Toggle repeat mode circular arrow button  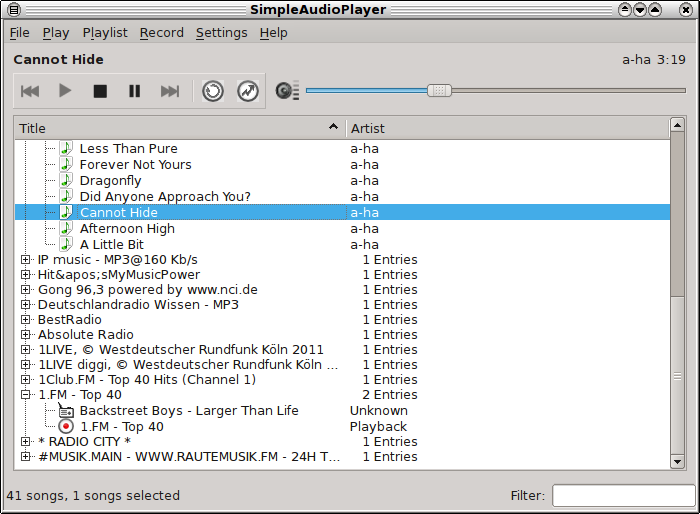[x=213, y=91]
